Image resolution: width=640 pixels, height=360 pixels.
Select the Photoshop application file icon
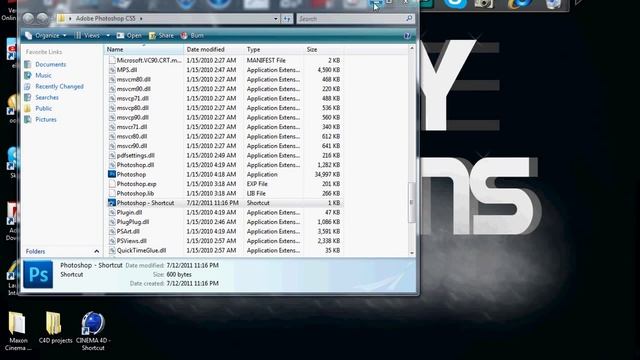pos(112,174)
